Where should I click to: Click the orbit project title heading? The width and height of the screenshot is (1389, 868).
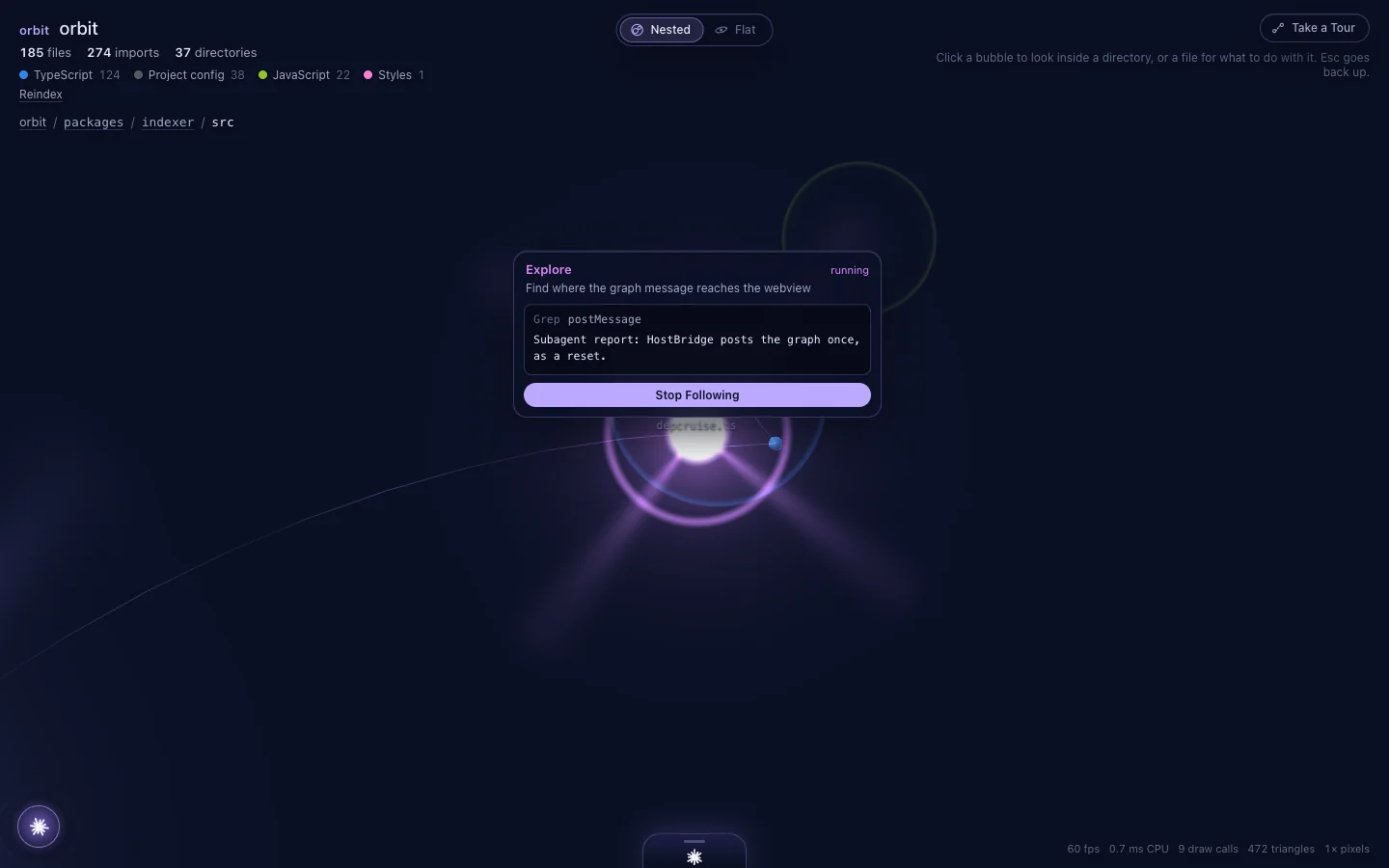[78, 29]
